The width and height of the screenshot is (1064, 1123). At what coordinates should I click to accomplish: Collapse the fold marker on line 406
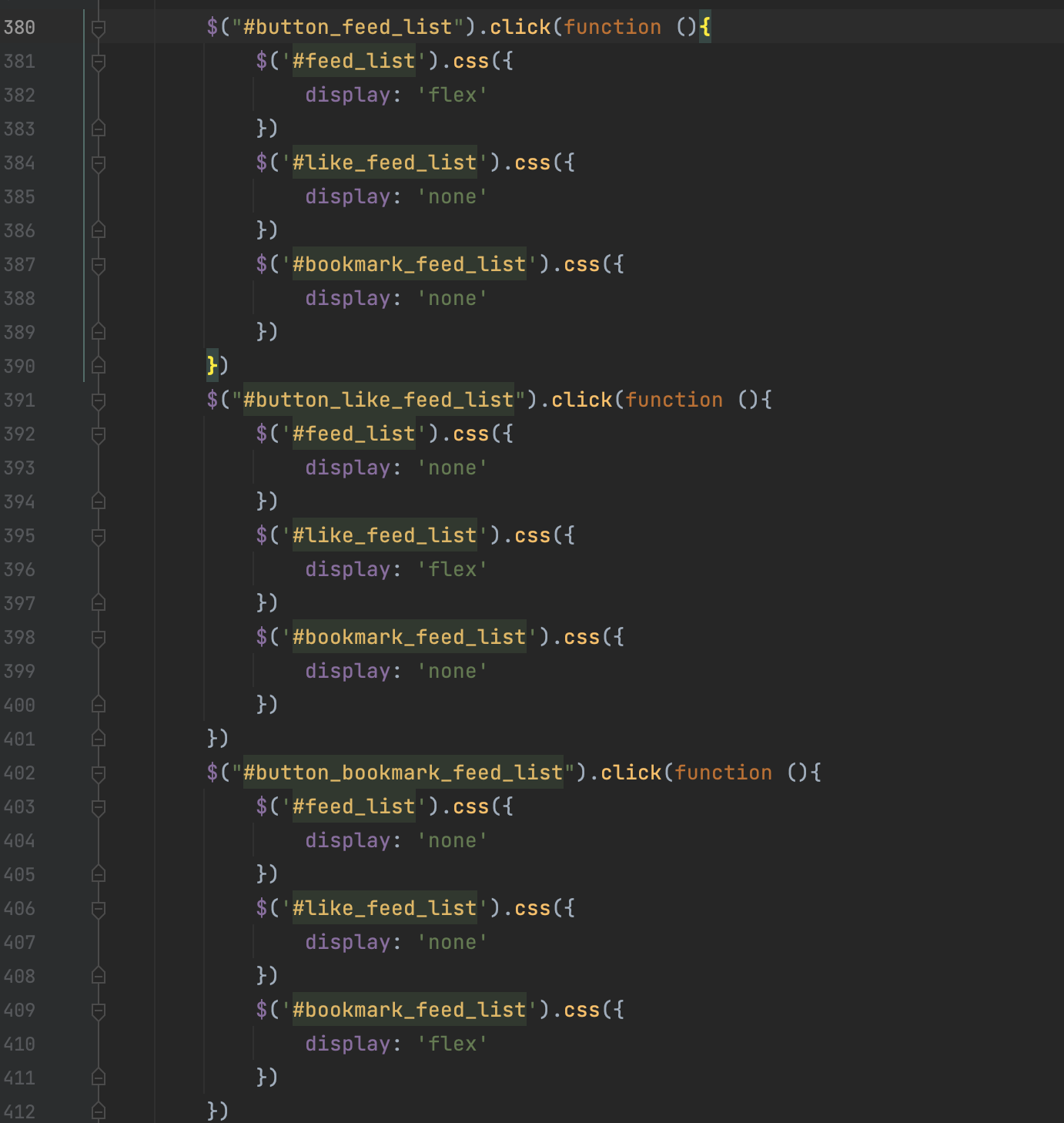[99, 910]
